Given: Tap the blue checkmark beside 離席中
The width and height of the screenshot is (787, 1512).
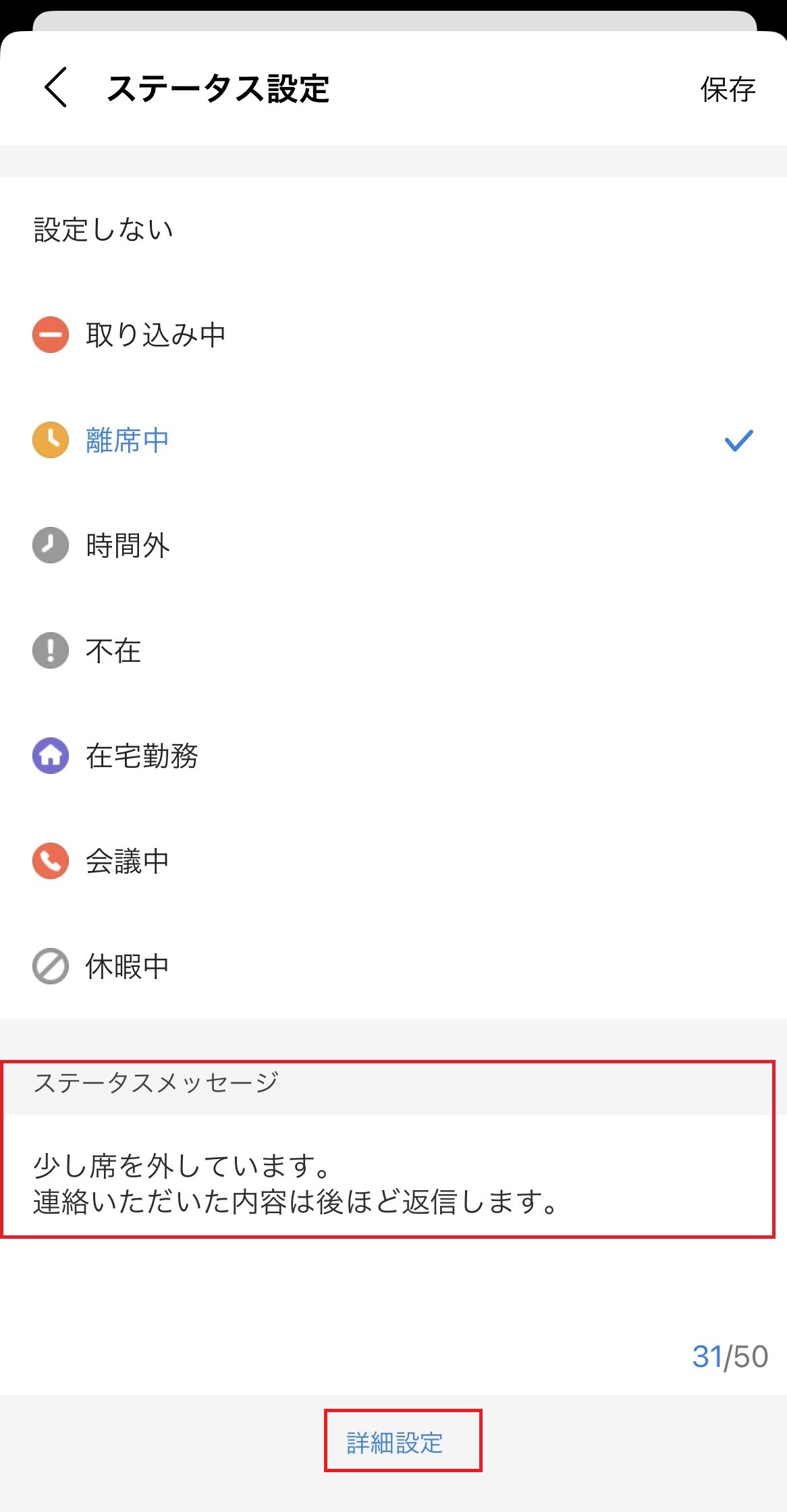Looking at the screenshot, I should [738, 441].
